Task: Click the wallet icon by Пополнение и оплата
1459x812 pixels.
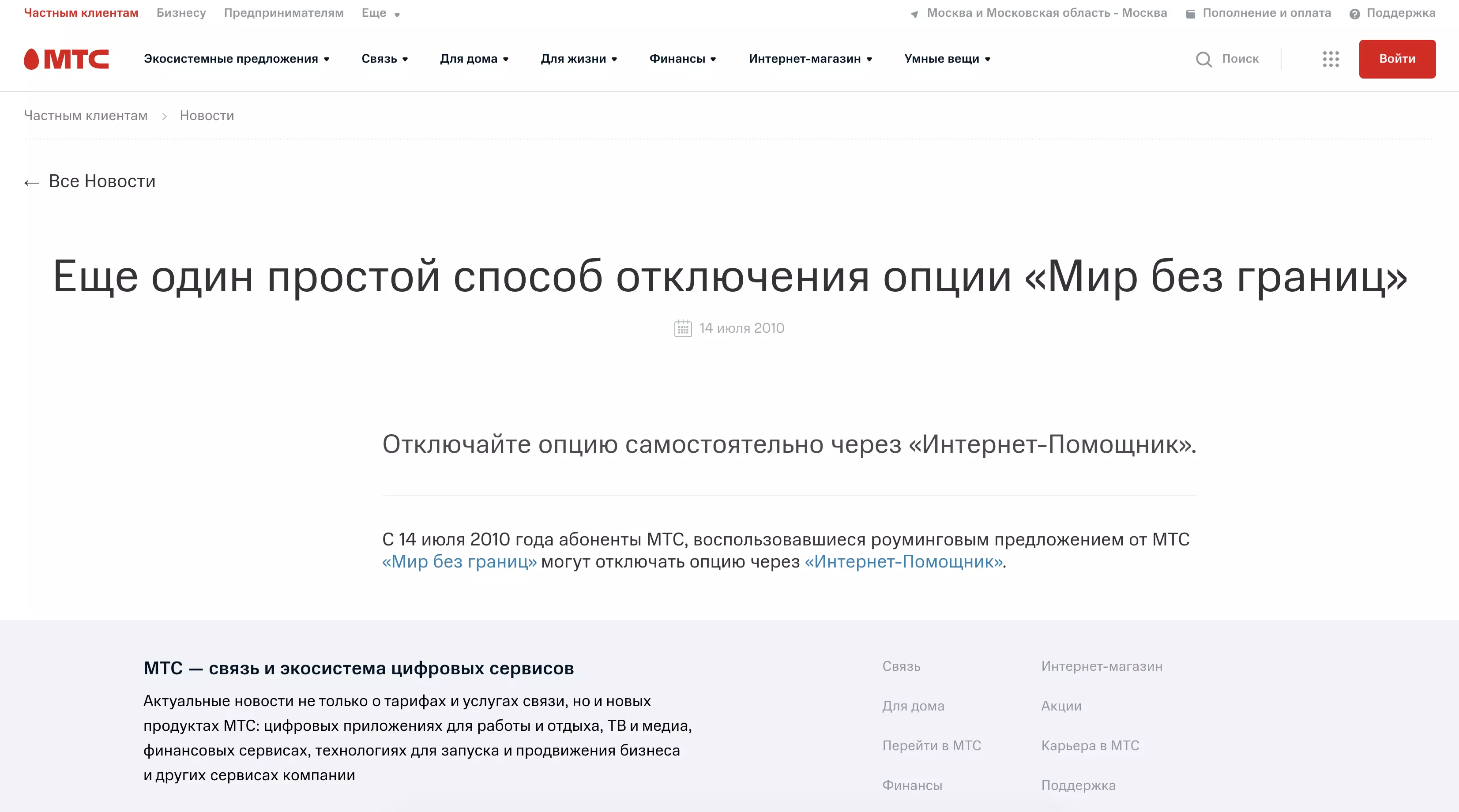Action: pyautogui.click(x=1191, y=14)
